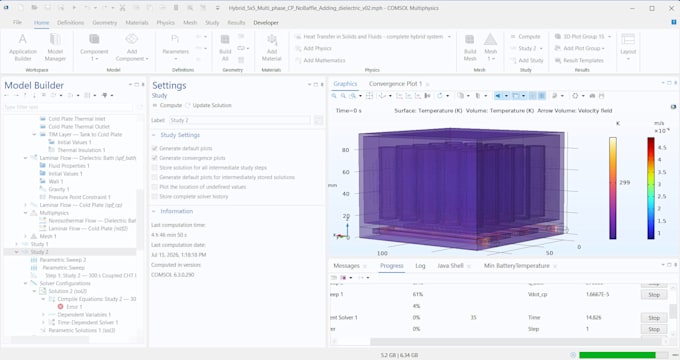680x360 pixels.
Task: Click the camera snapshot icon in Graphics toolbar
Action: coord(592,95)
